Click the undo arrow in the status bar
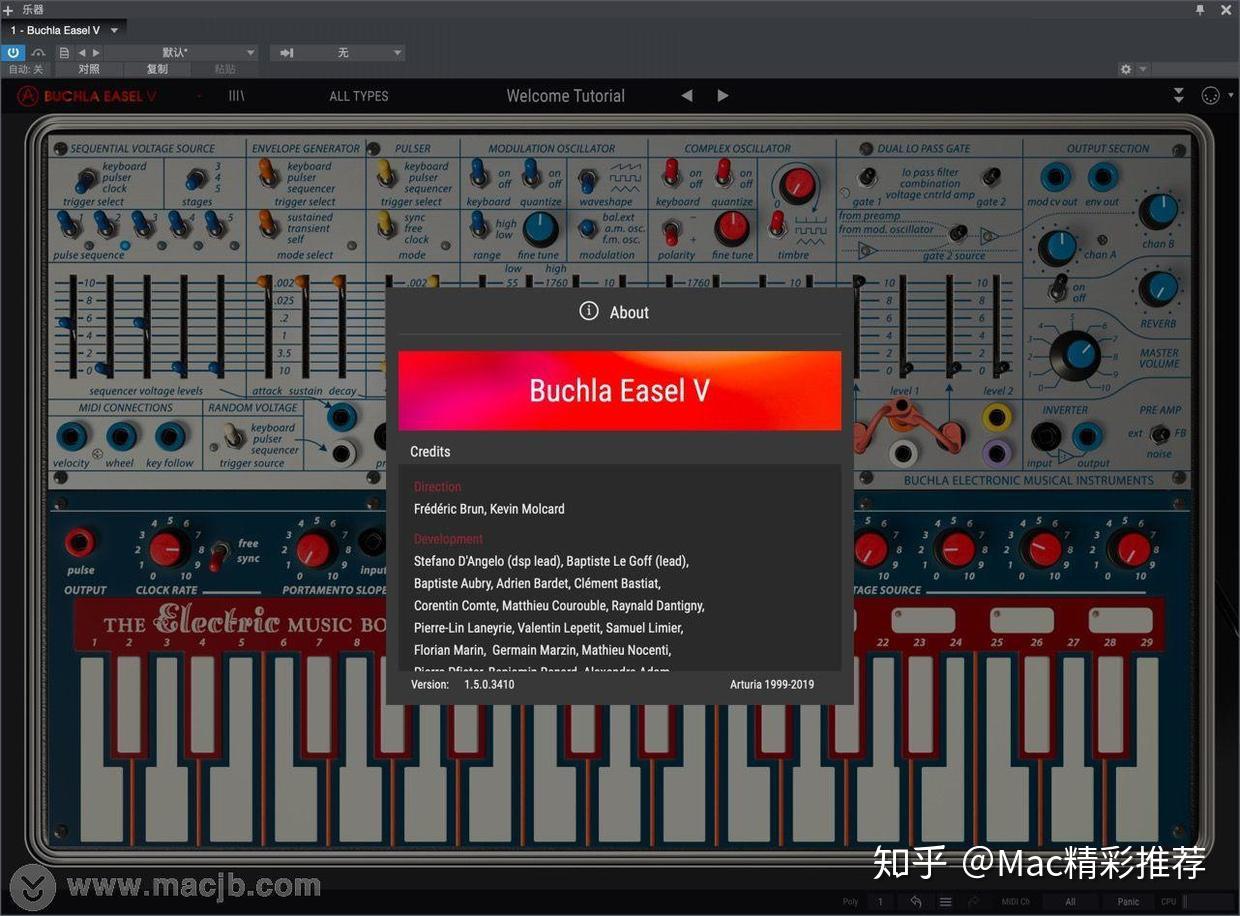The width and height of the screenshot is (1240, 916). click(915, 901)
